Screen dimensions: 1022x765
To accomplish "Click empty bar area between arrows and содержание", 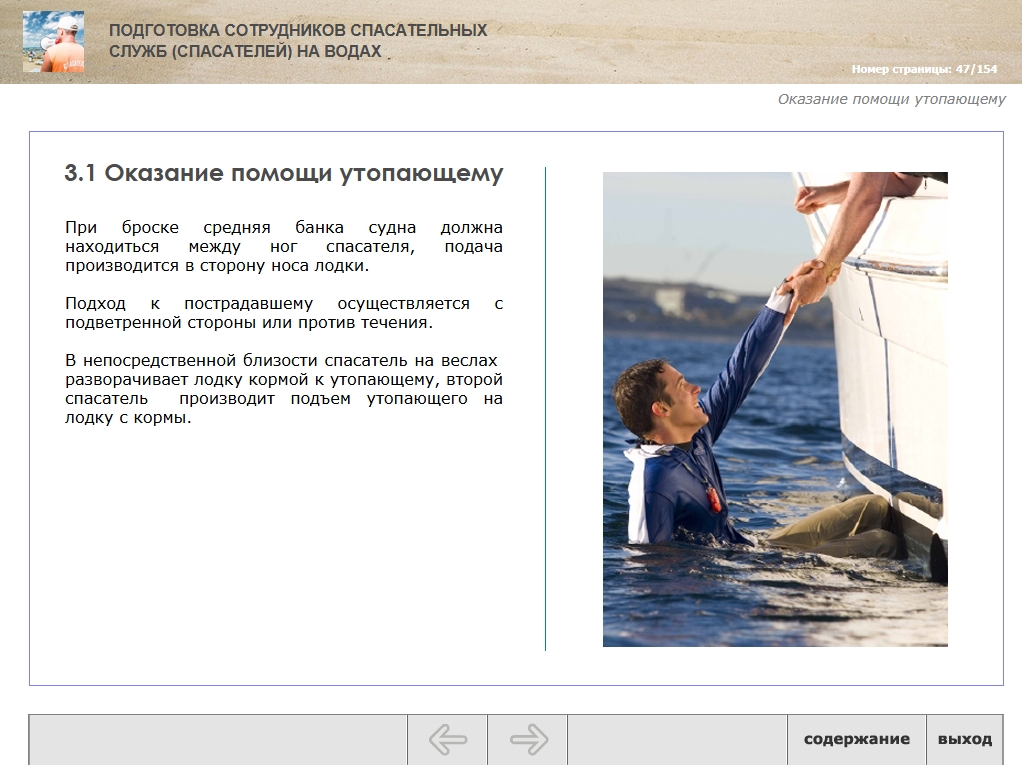I will [677, 740].
